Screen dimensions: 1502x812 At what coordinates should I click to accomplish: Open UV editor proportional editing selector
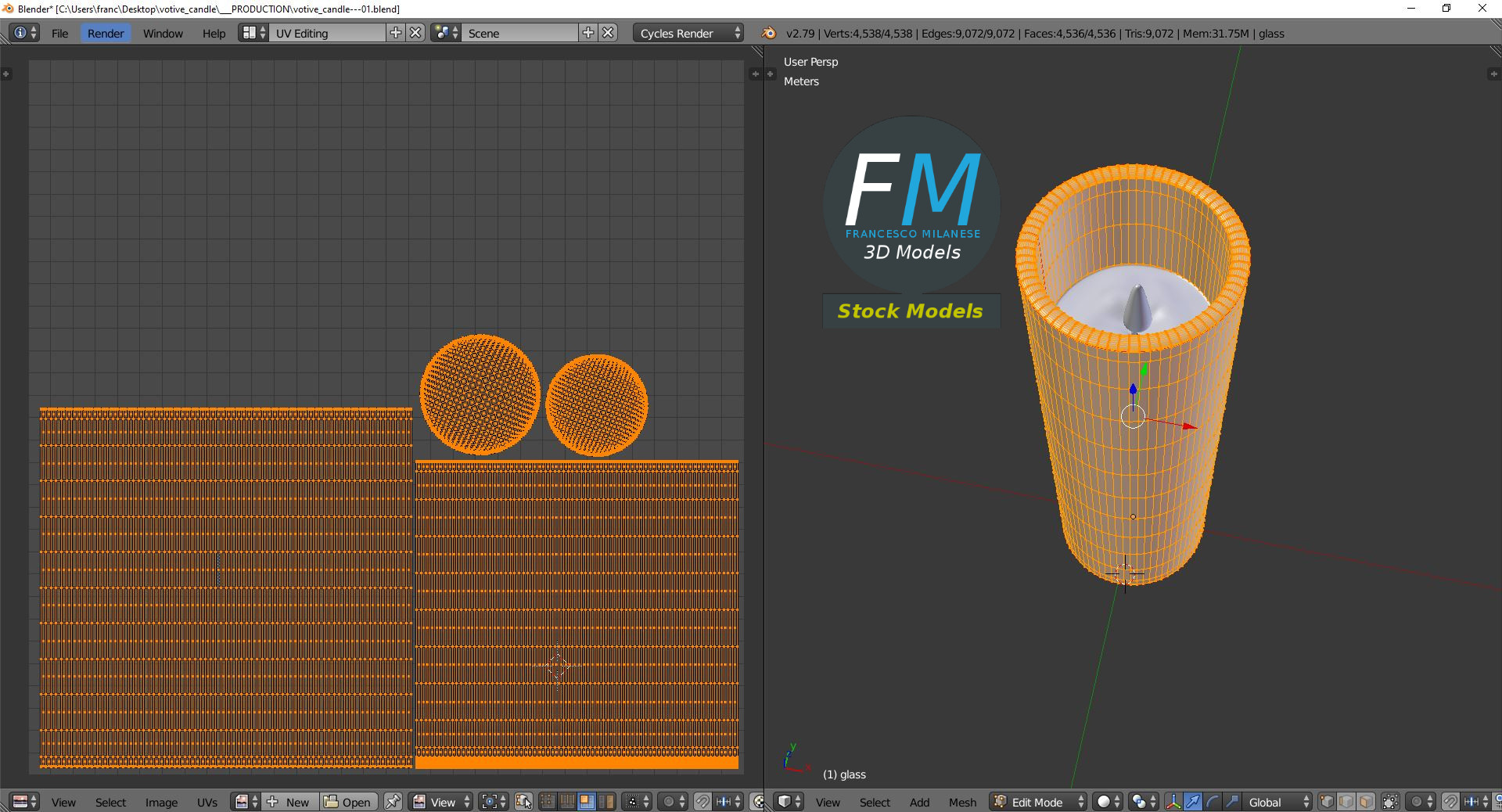tap(673, 802)
